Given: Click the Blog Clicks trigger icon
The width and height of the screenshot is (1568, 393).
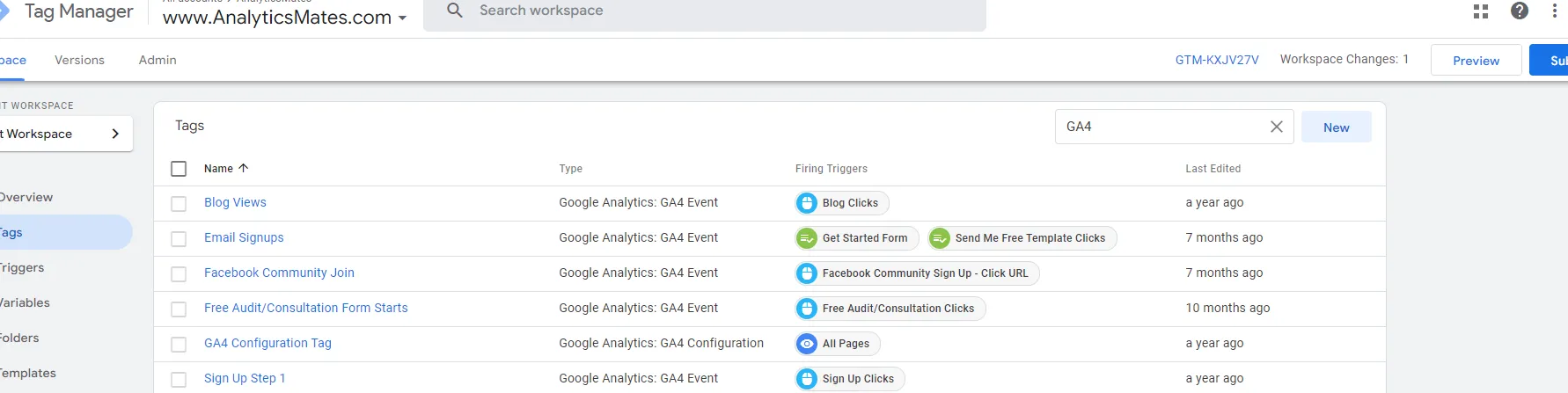Looking at the screenshot, I should point(807,203).
